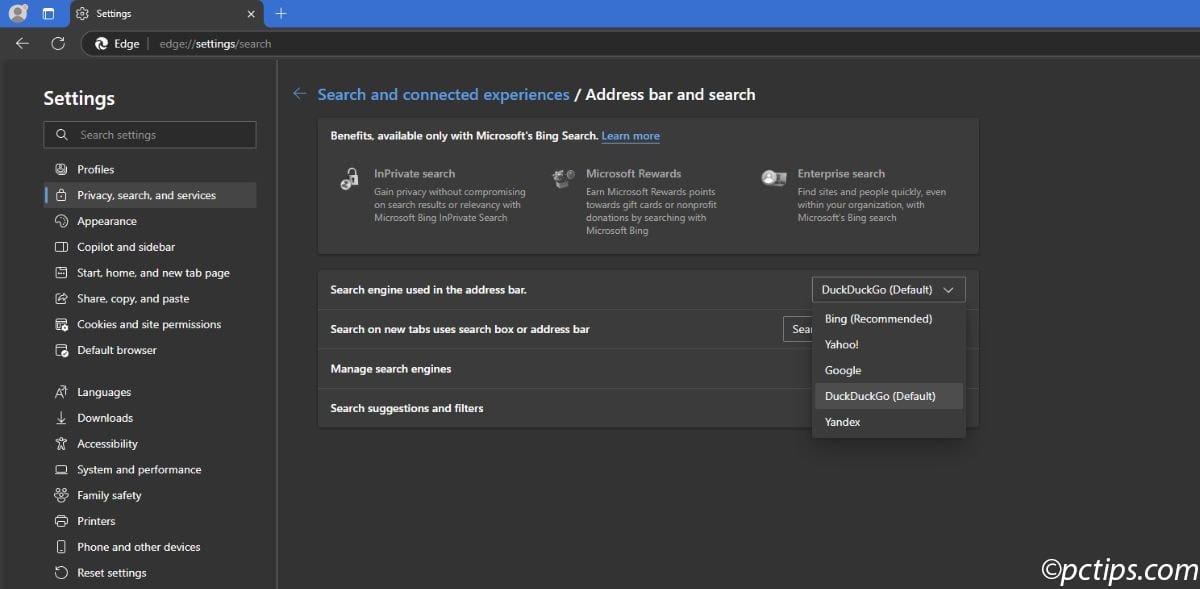Click the Default browser icon
The width and height of the screenshot is (1200, 589).
[61, 350]
